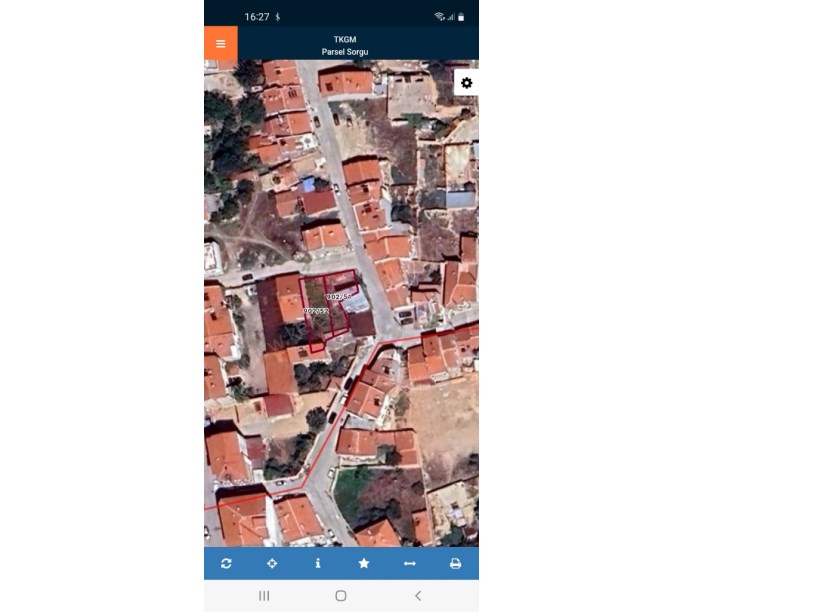Viewport: 816px width, 612px height.
Task: Tap the print icon
Action: point(455,564)
